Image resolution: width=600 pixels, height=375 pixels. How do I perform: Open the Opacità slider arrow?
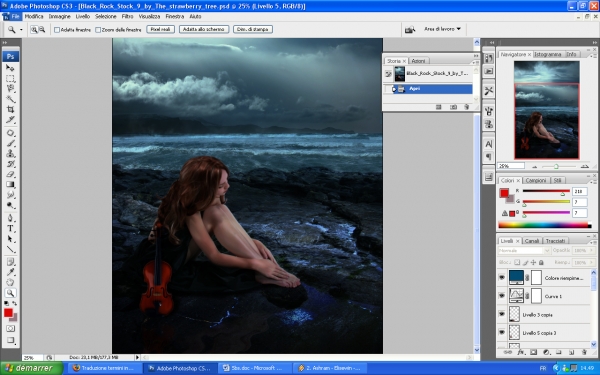point(592,251)
